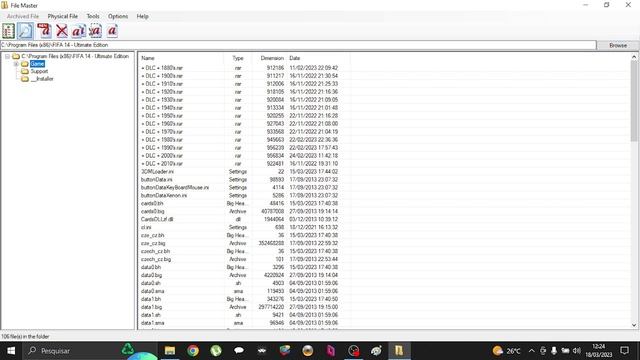Screen dimensions: 640x360
Task: Select the 3DMLoader.ini file
Action: [x=157, y=171]
